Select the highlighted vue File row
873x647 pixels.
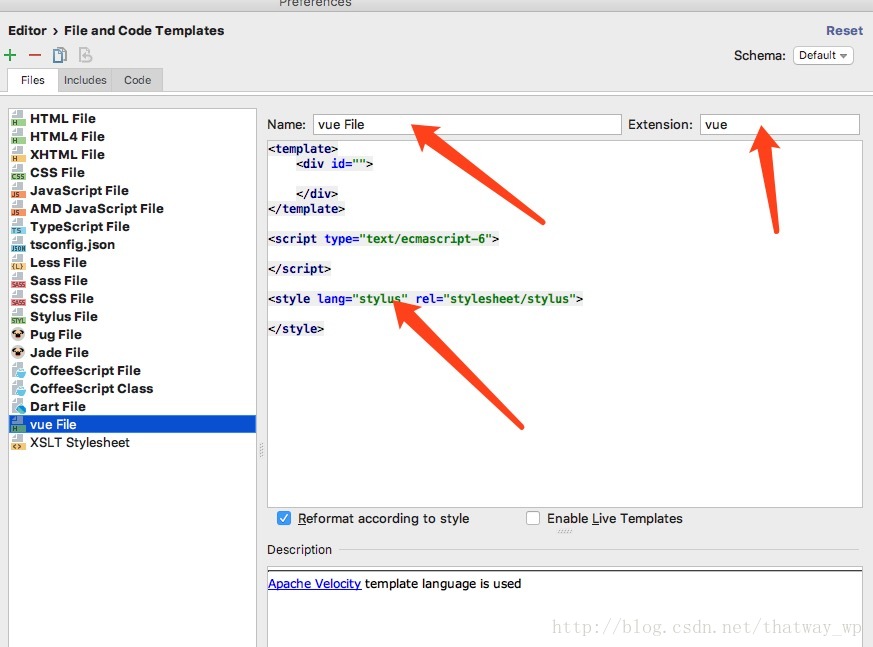pyautogui.click(x=133, y=424)
